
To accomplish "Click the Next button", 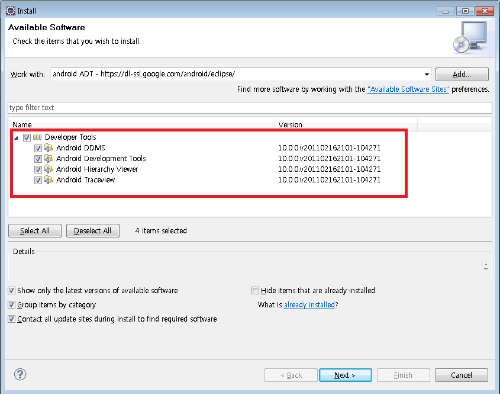I will (x=345, y=375).
